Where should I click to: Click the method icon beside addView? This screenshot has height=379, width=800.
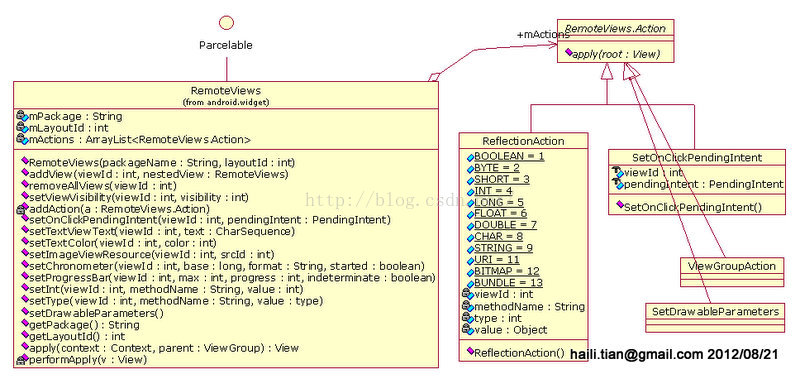(x=24, y=173)
